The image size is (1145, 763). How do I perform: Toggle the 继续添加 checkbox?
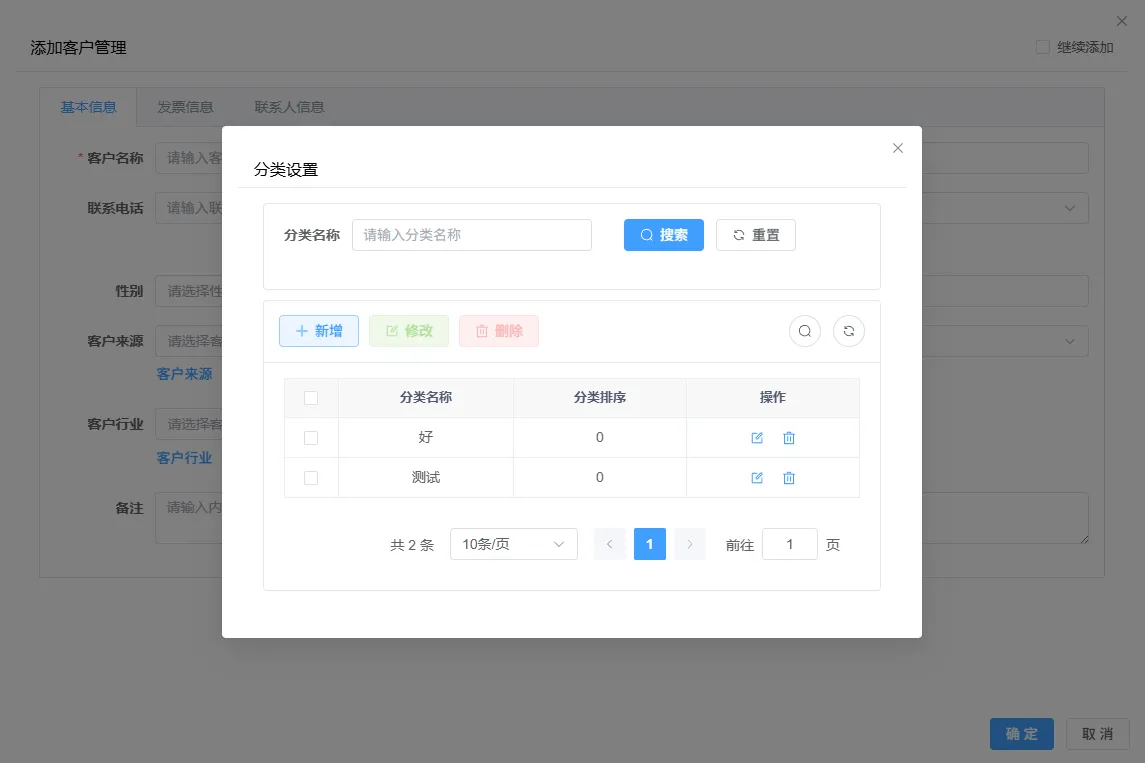[x=1043, y=47]
